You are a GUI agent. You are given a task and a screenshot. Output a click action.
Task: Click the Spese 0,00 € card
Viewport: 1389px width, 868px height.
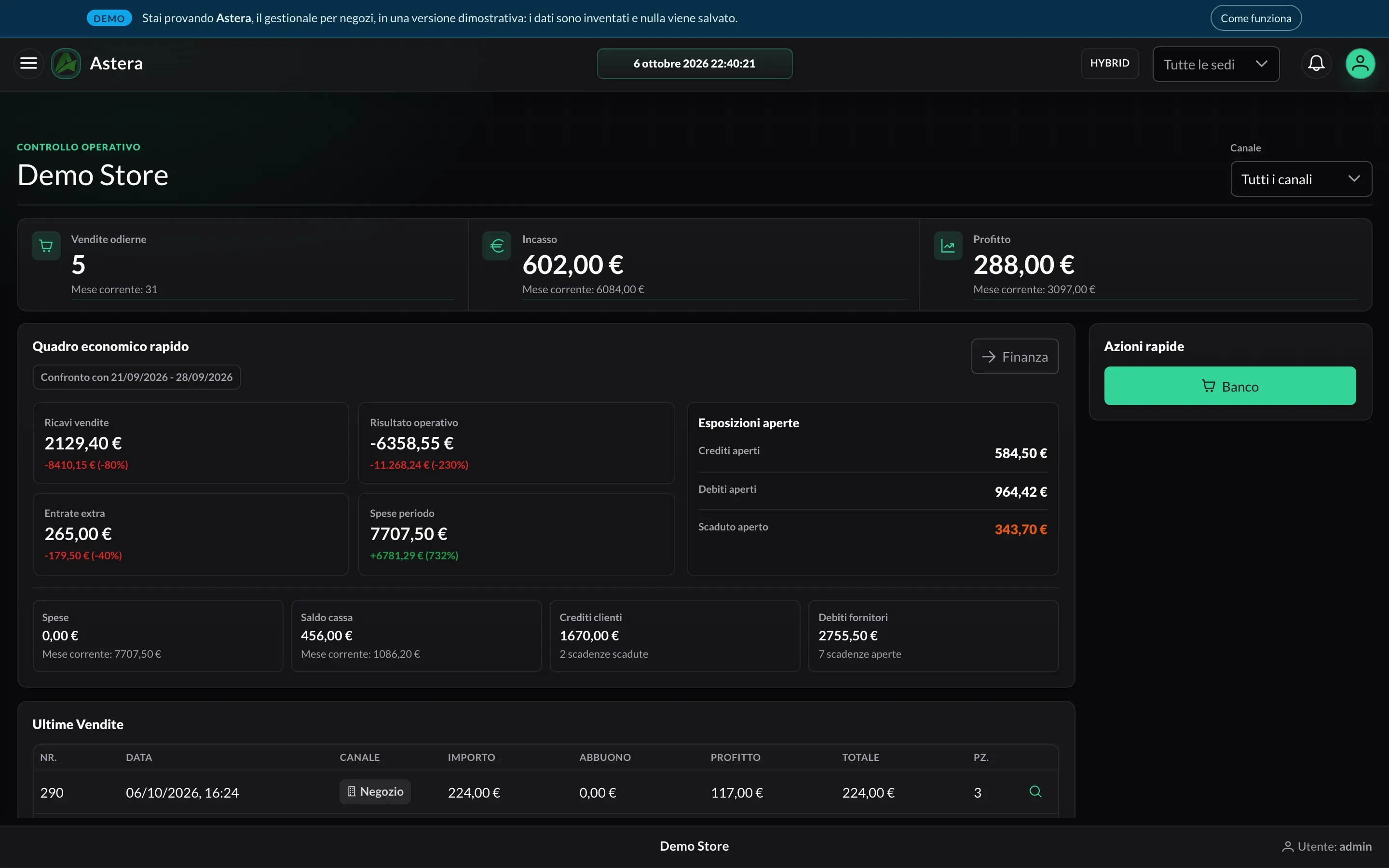click(158, 636)
